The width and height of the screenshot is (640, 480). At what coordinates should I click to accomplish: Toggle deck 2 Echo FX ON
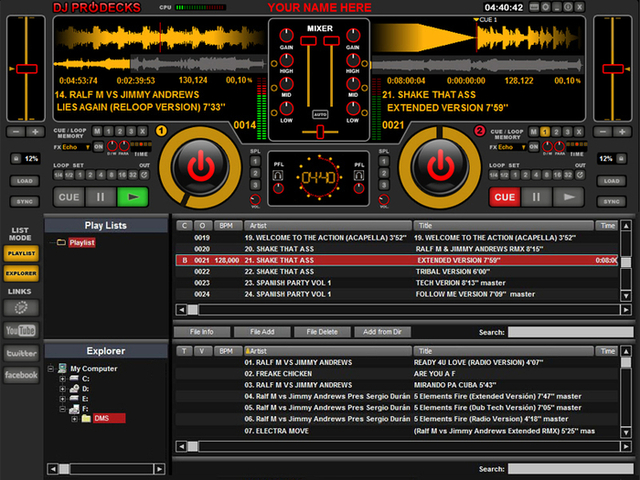[533, 147]
